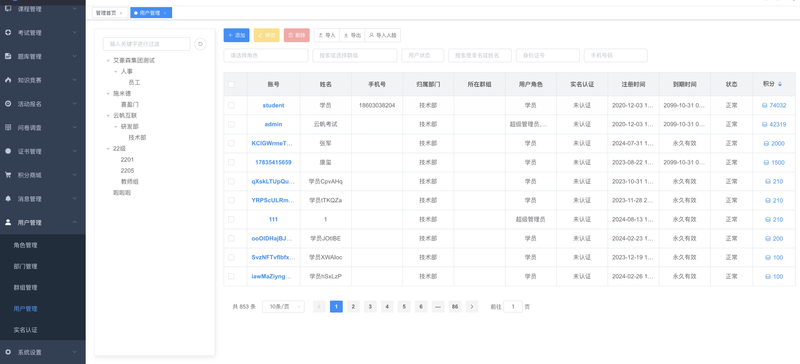Click the points coin icon for 2000
Image resolution: width=800 pixels, height=364 pixels.
[766, 143]
